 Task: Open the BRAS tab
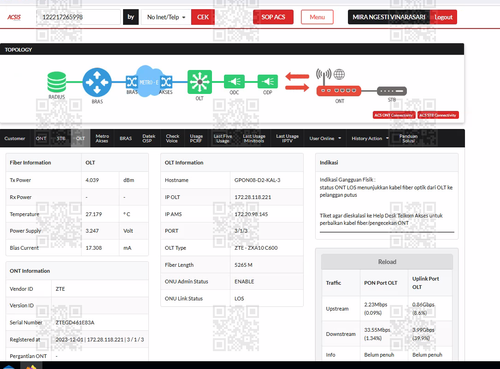126,138
